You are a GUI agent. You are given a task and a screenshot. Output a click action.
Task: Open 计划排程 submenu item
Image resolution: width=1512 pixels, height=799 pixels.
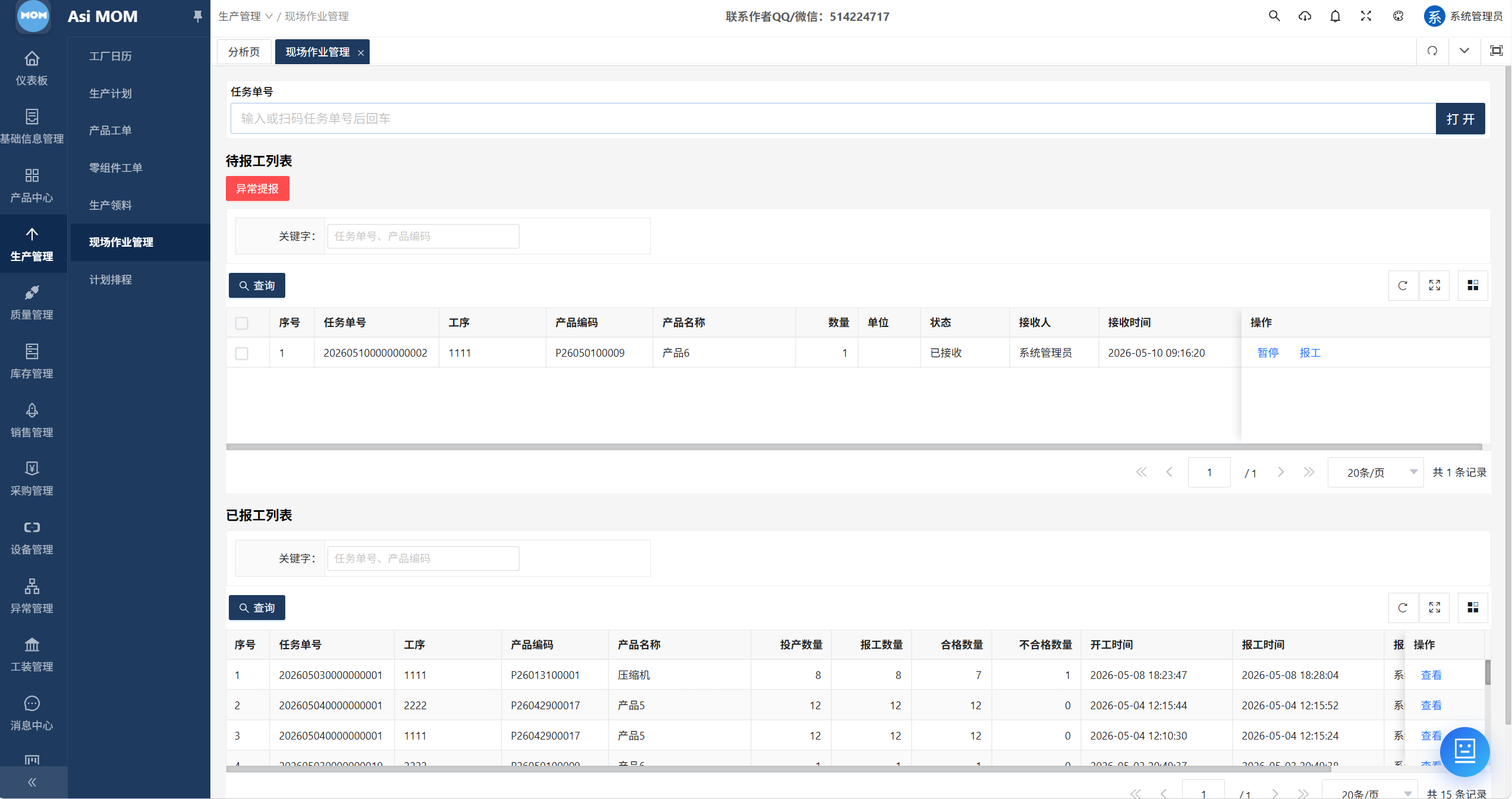(111, 279)
